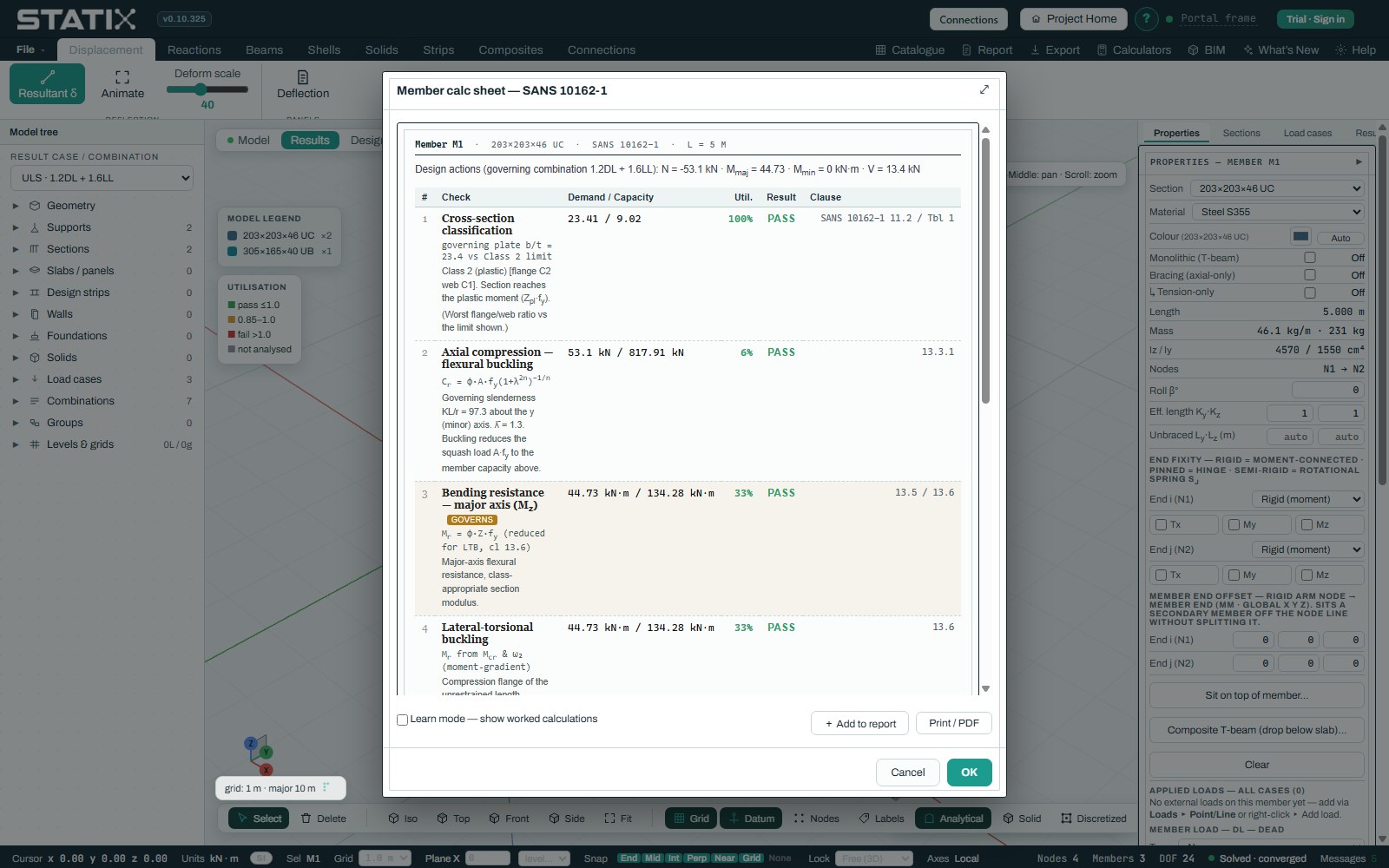Click the Print / PDF button
The image size is (1389, 868).
[954, 723]
